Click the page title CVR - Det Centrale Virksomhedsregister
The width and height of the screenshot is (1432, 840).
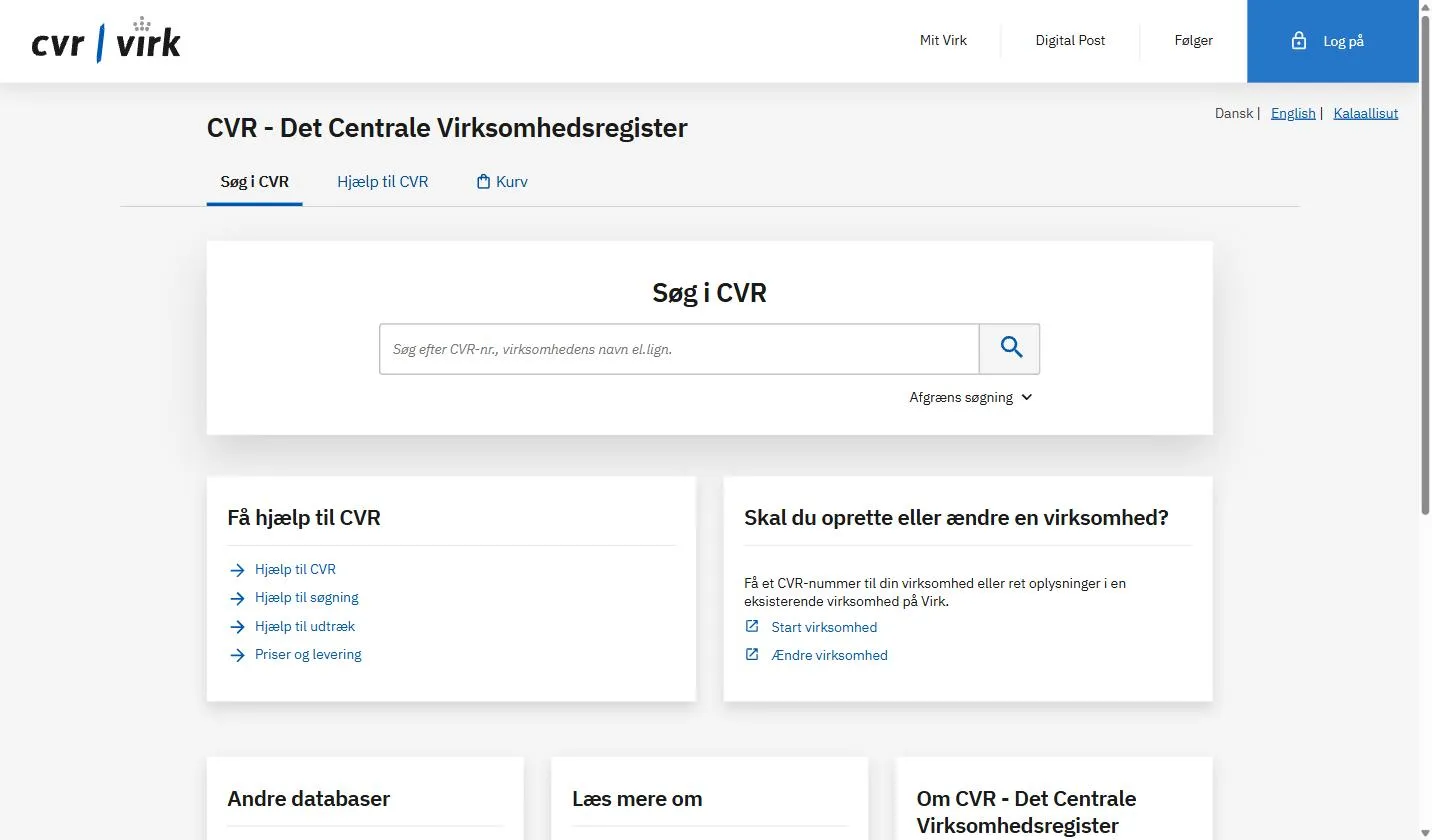tap(447, 128)
